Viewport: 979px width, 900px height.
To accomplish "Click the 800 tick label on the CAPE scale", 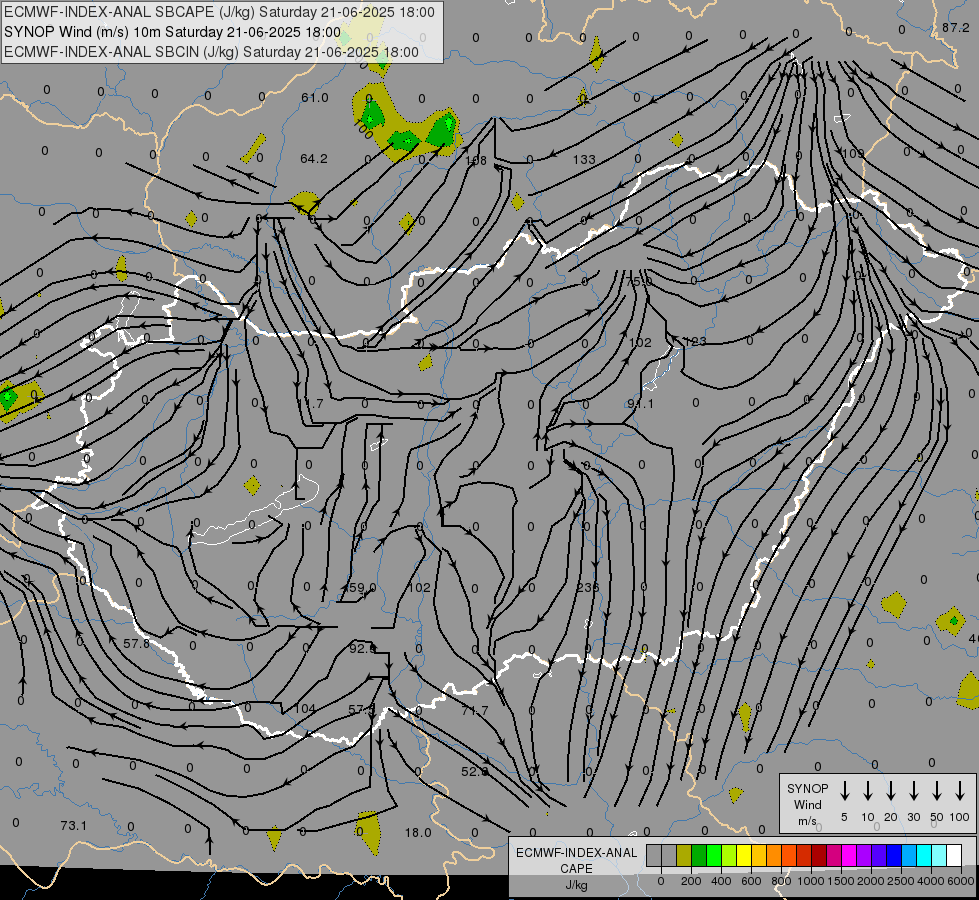I will click(x=781, y=881).
